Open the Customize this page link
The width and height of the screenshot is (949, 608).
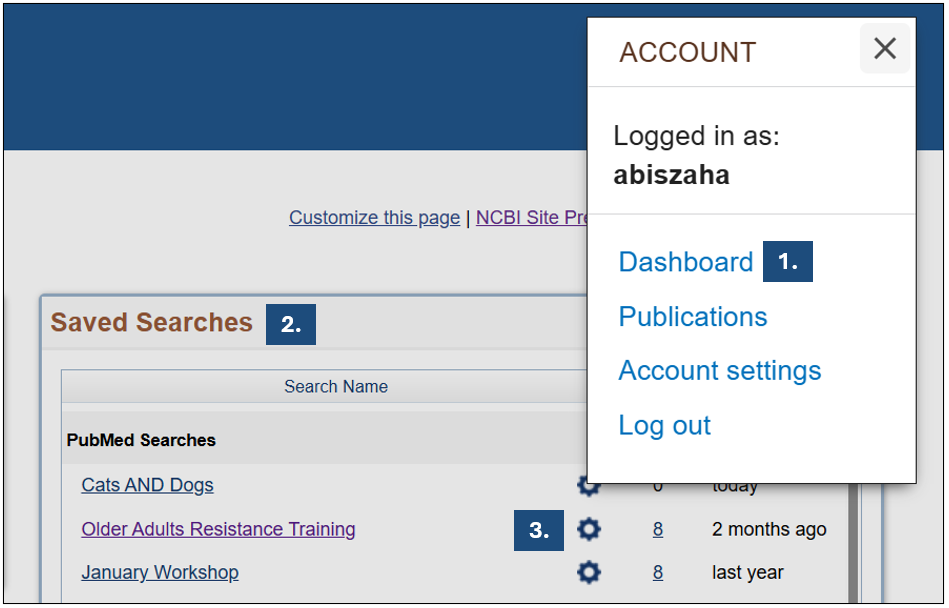tap(374, 217)
